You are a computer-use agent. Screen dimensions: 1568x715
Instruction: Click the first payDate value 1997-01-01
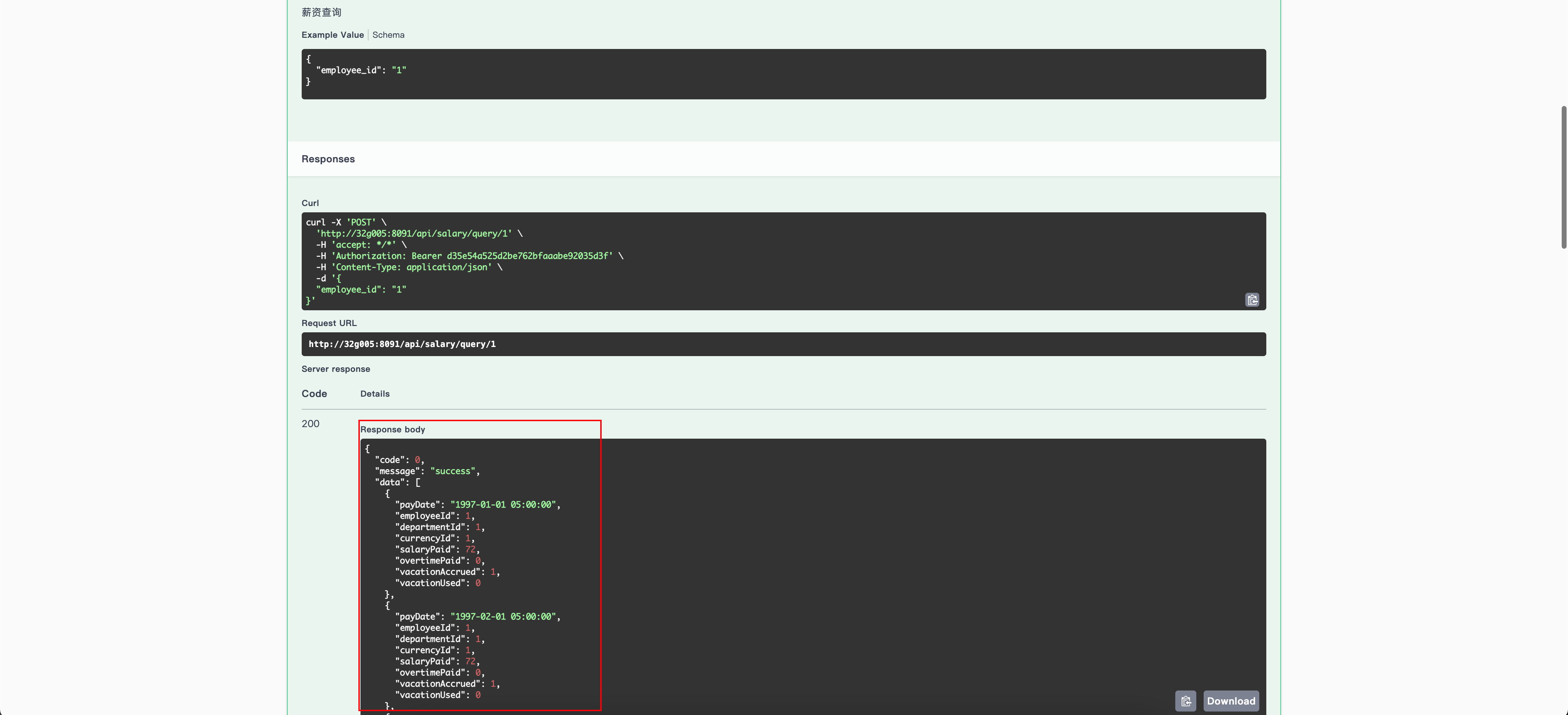click(x=503, y=504)
